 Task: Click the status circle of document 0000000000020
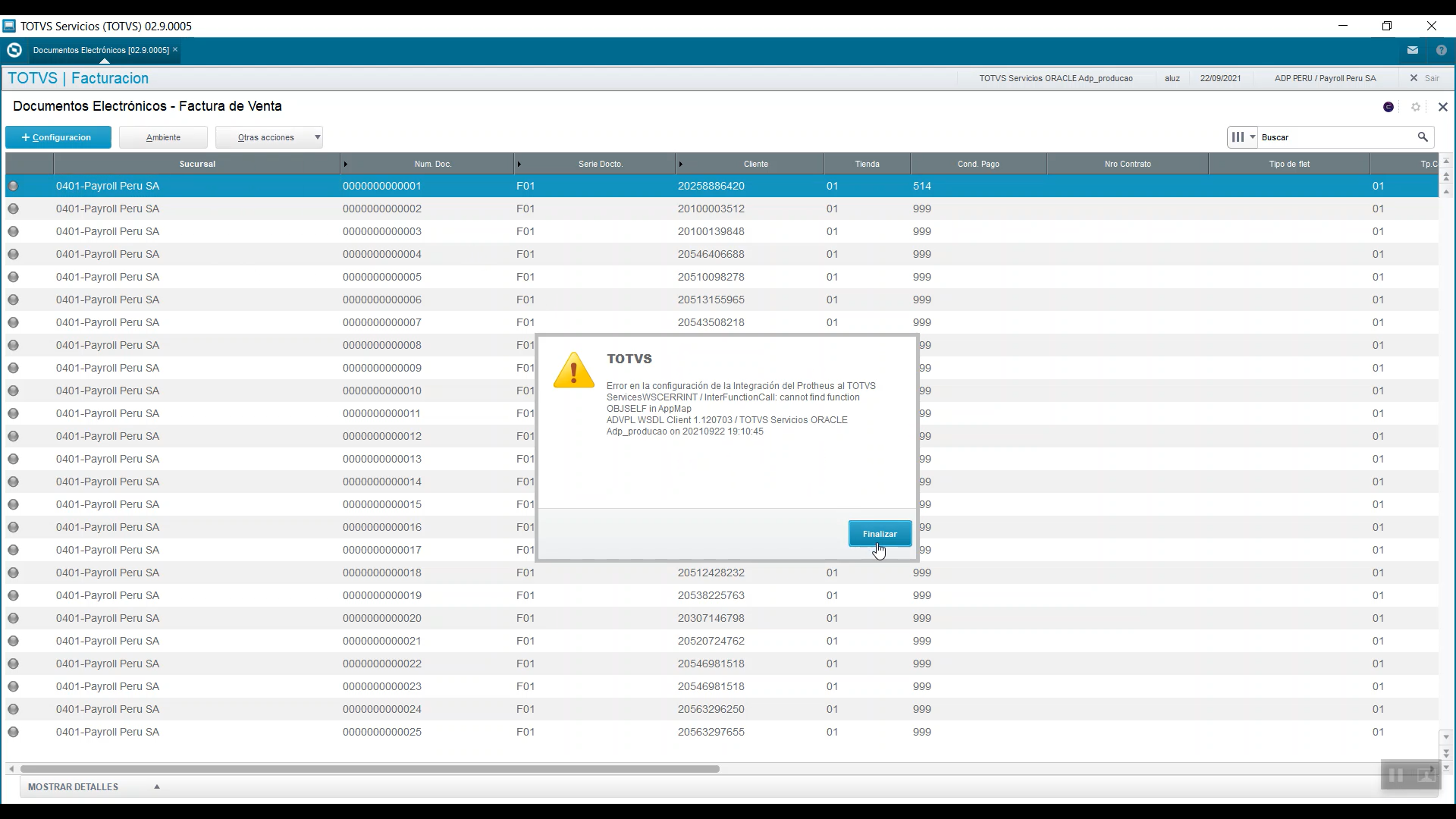click(x=13, y=618)
